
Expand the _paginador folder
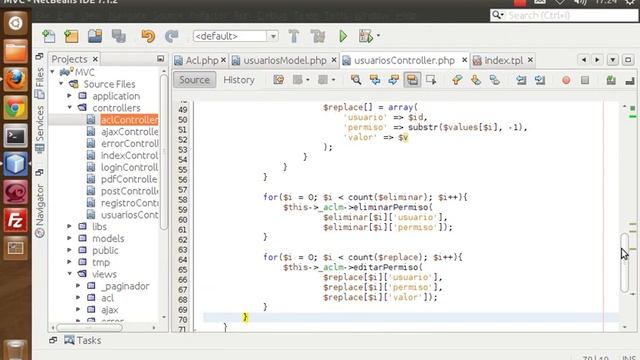pyautogui.click(x=78, y=286)
